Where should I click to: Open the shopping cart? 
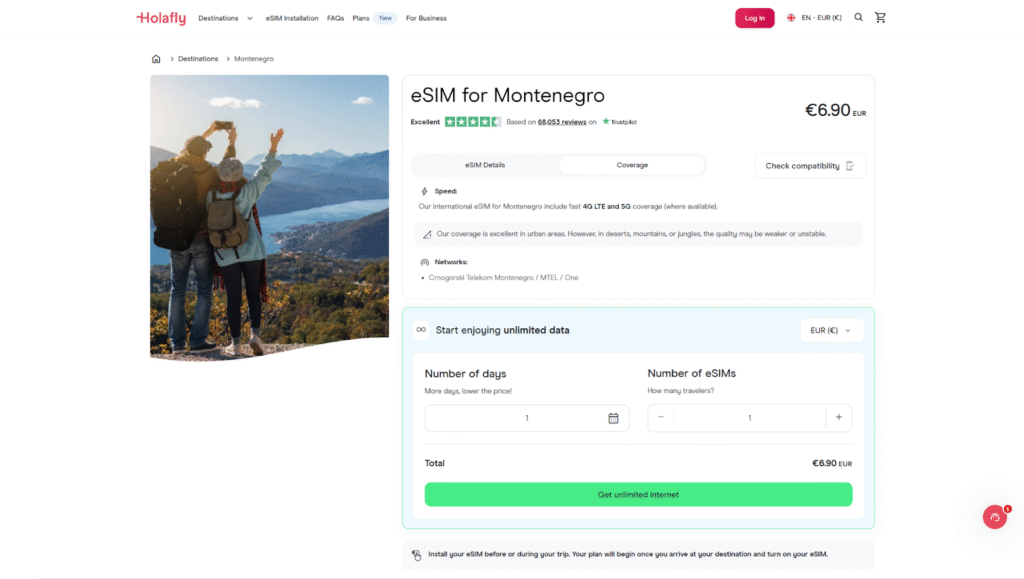[879, 17]
